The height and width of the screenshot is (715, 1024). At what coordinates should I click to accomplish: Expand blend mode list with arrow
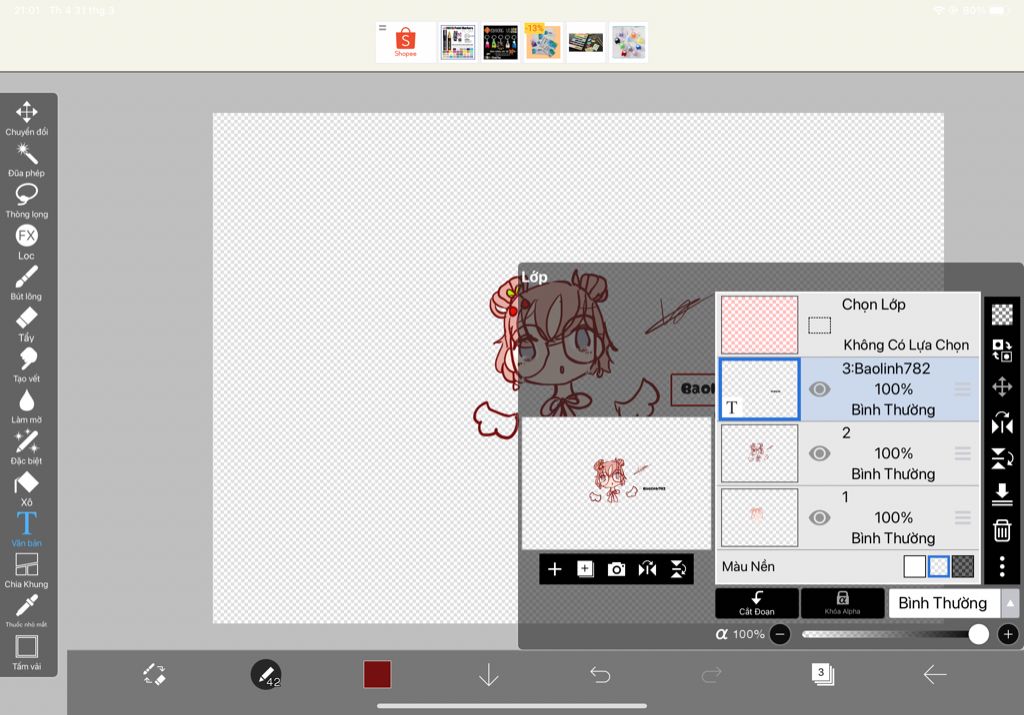point(1010,603)
